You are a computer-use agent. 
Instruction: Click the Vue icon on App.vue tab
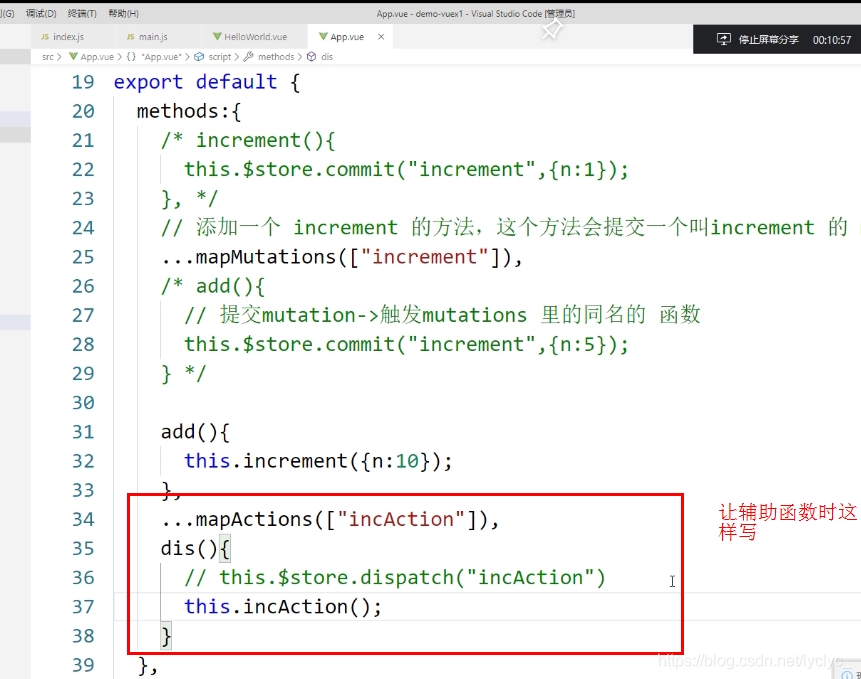[x=323, y=36]
